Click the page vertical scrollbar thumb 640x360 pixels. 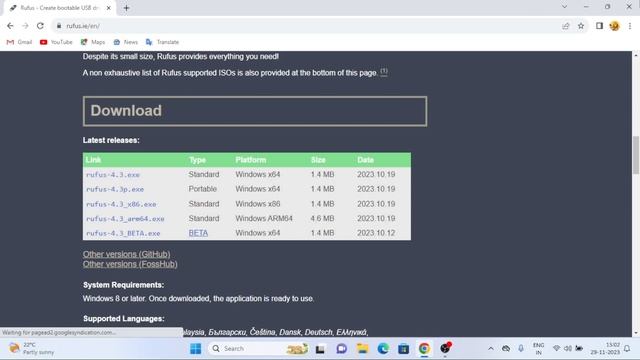click(636, 155)
